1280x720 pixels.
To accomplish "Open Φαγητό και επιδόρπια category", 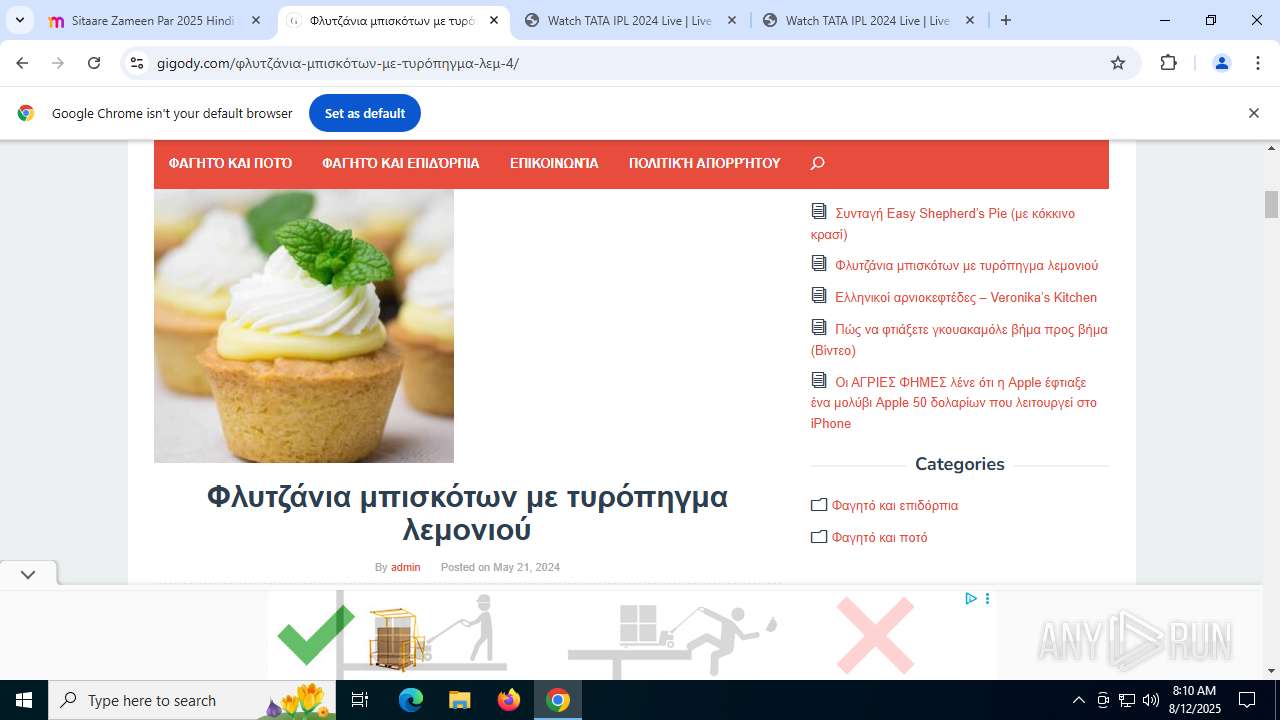I will (x=895, y=505).
